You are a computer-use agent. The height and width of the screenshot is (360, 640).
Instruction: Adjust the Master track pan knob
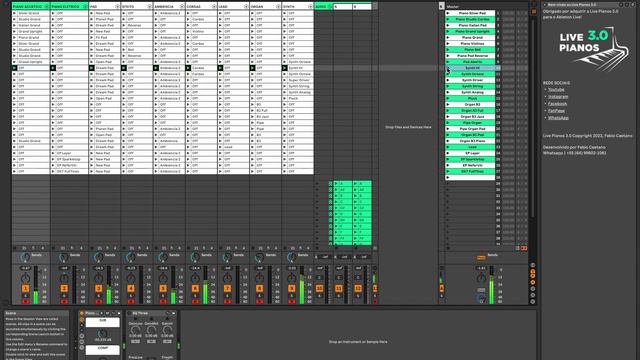[x=481, y=278]
